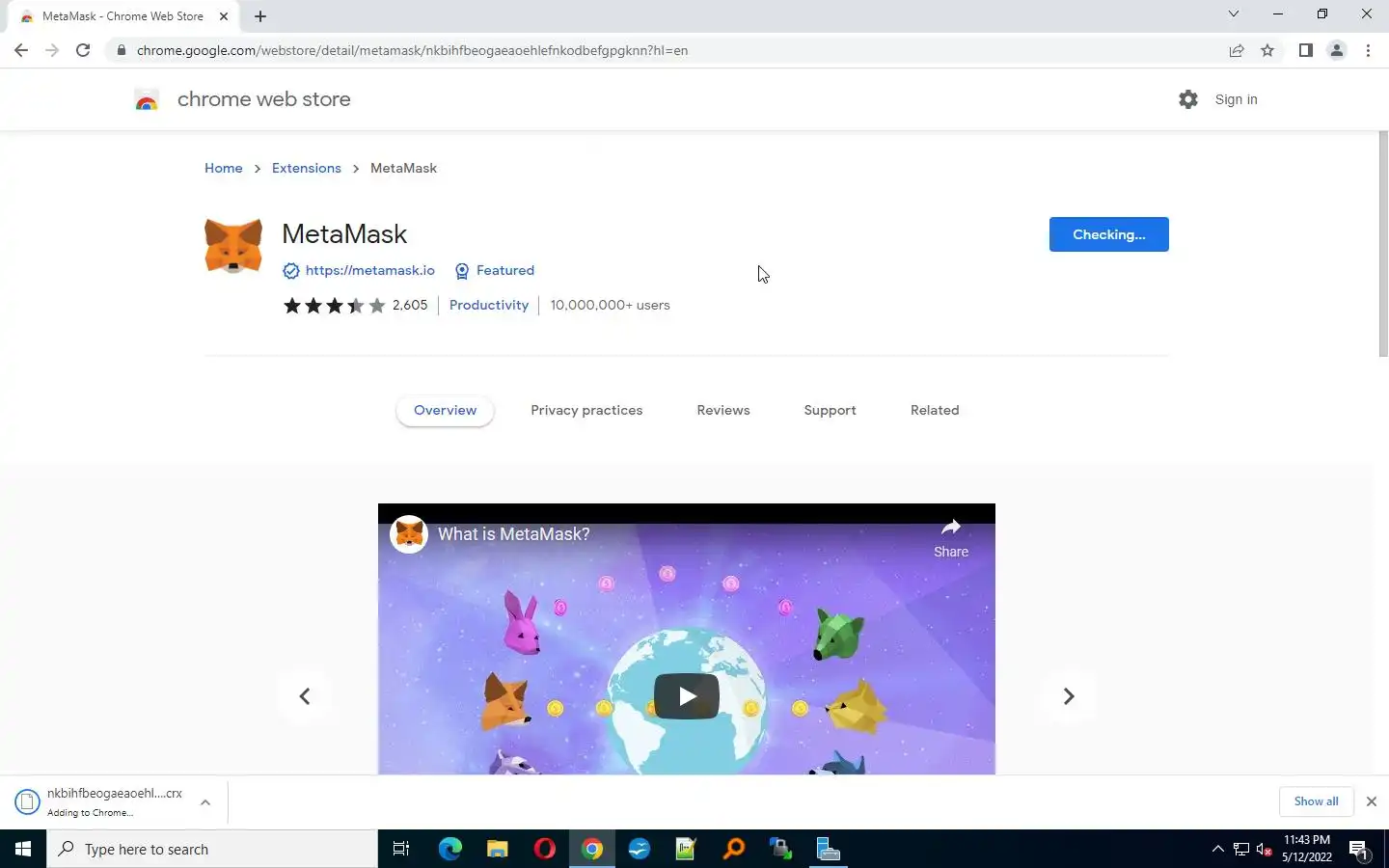The width and height of the screenshot is (1389, 868).
Task: Click the Featured badge
Action: (x=494, y=270)
